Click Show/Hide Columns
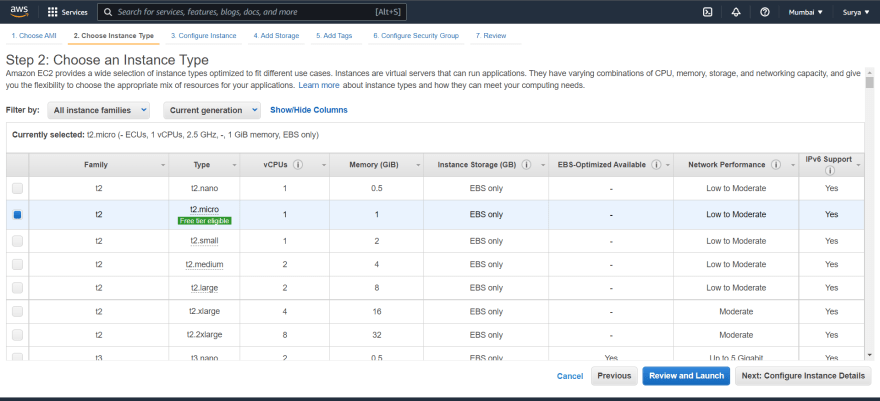 click(x=309, y=110)
